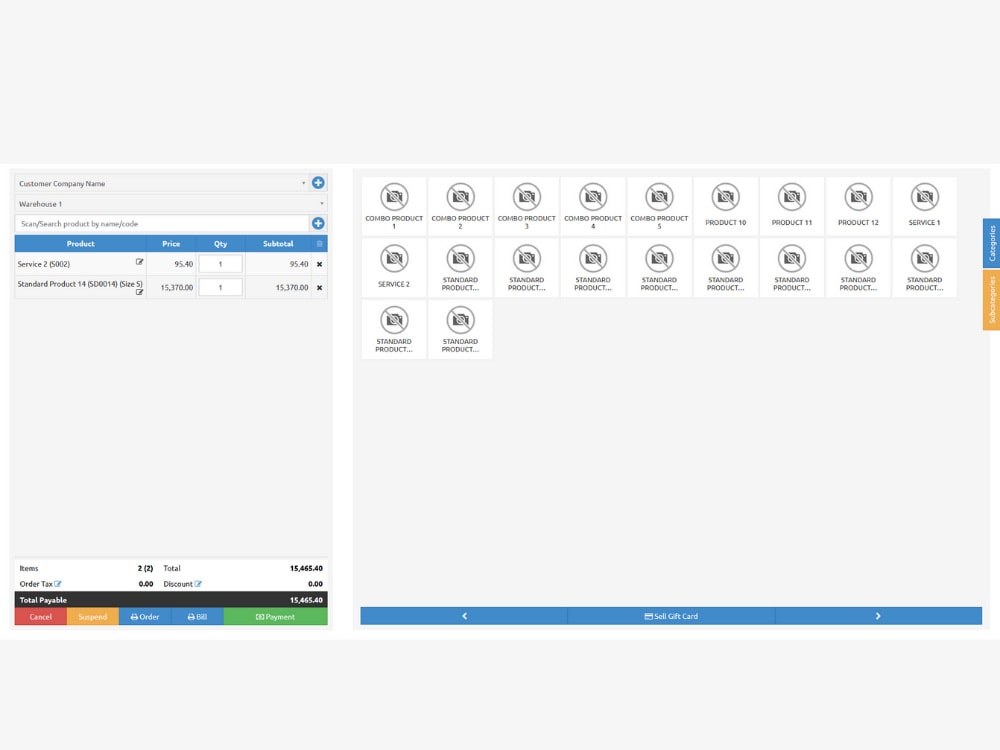Cancel the current sale
This screenshot has height=750, width=1000.
point(41,617)
